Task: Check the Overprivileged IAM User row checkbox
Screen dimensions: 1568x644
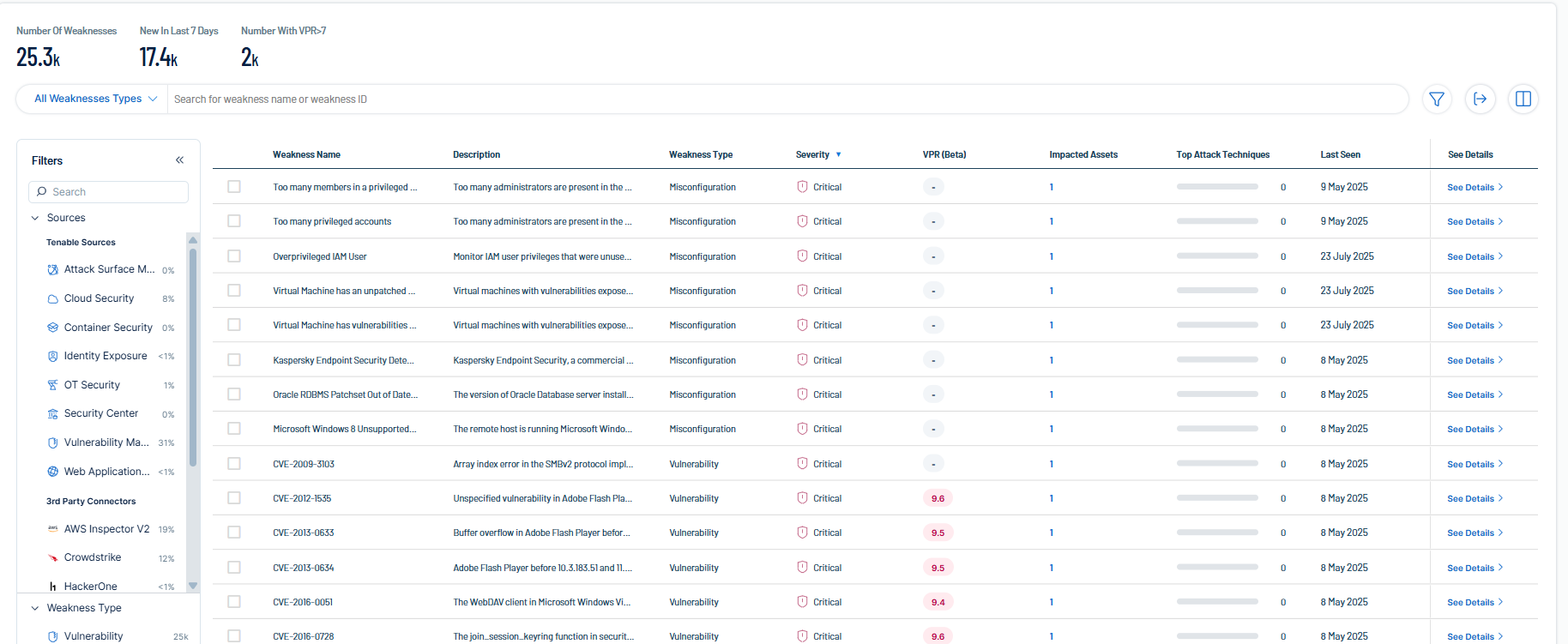Action: point(234,256)
